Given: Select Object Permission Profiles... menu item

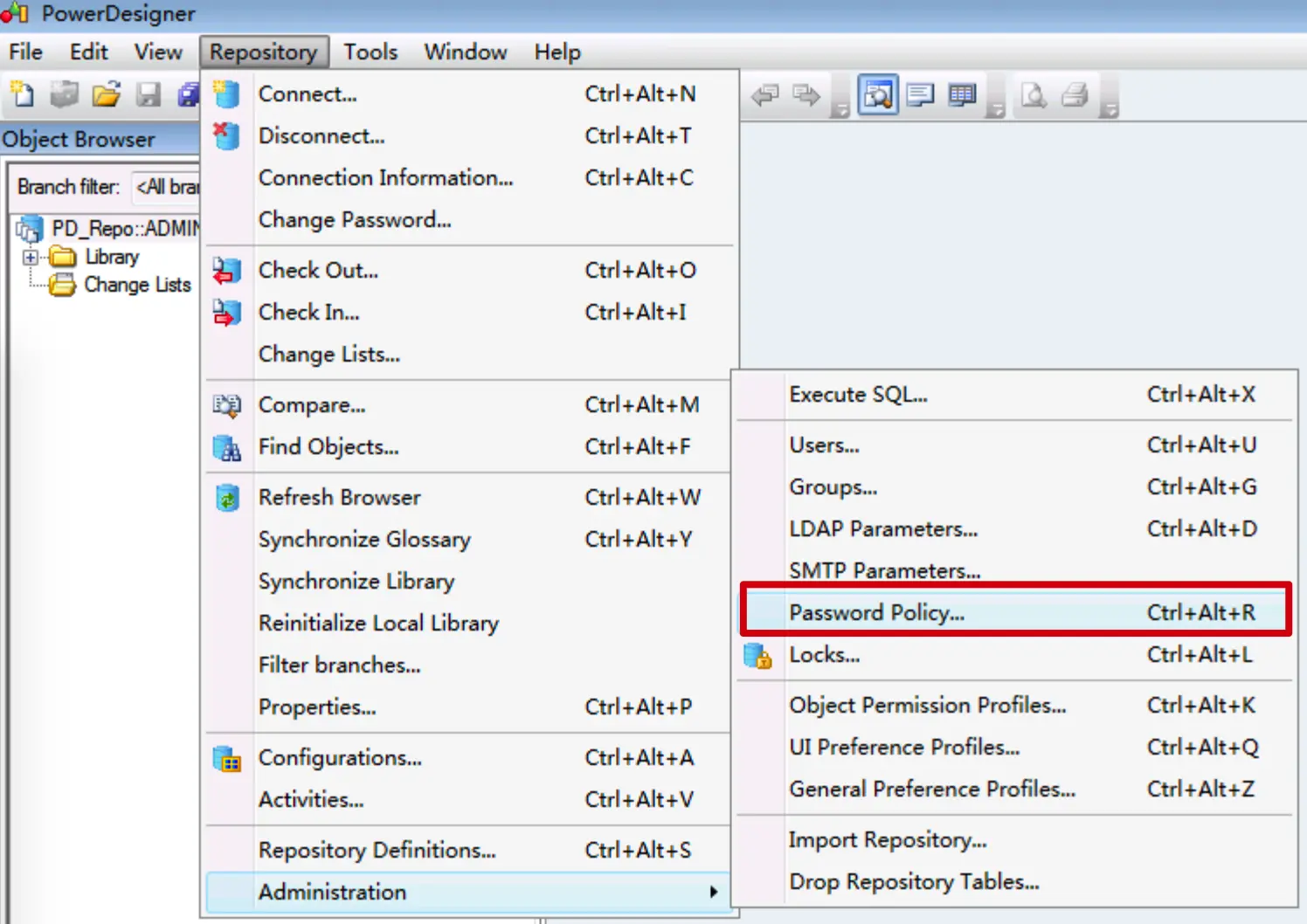Looking at the screenshot, I should click(1015, 706).
